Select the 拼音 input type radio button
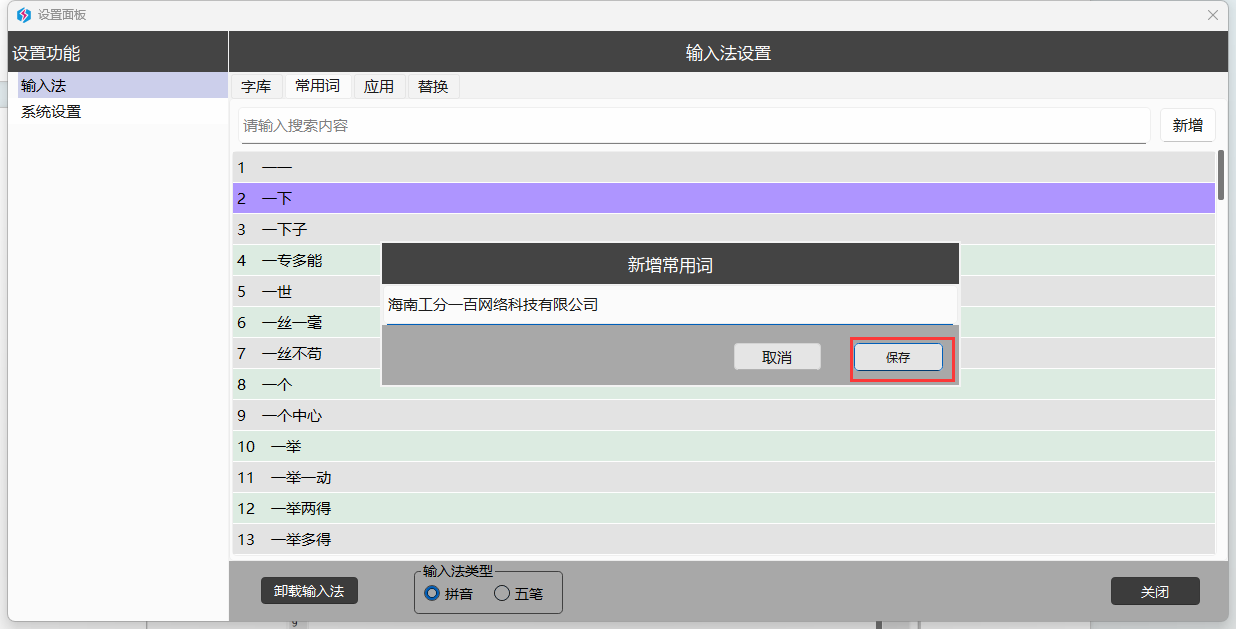1236x629 pixels. (432, 593)
